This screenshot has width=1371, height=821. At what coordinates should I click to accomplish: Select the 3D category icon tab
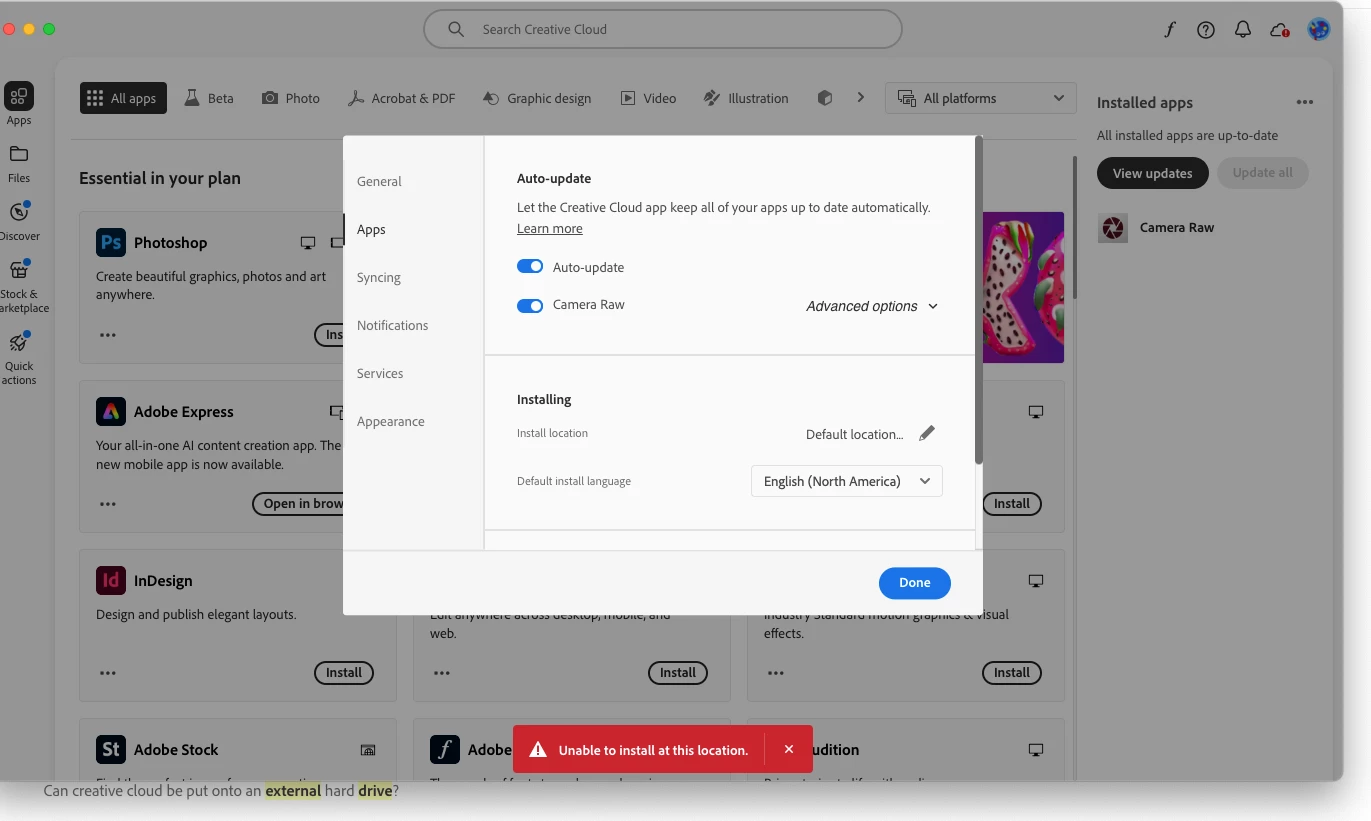click(x=825, y=98)
